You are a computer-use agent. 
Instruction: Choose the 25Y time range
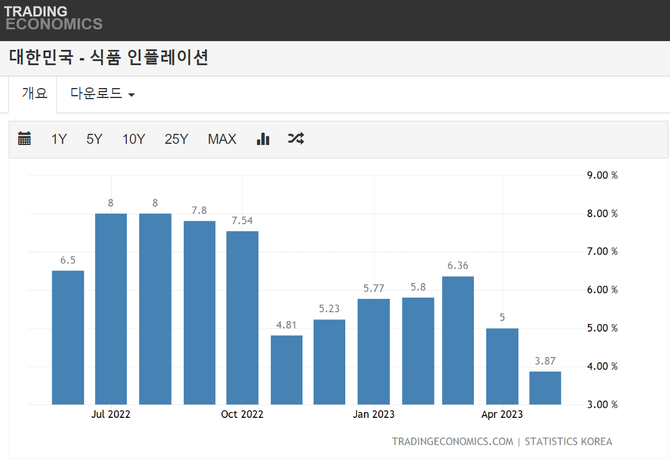(x=176, y=139)
